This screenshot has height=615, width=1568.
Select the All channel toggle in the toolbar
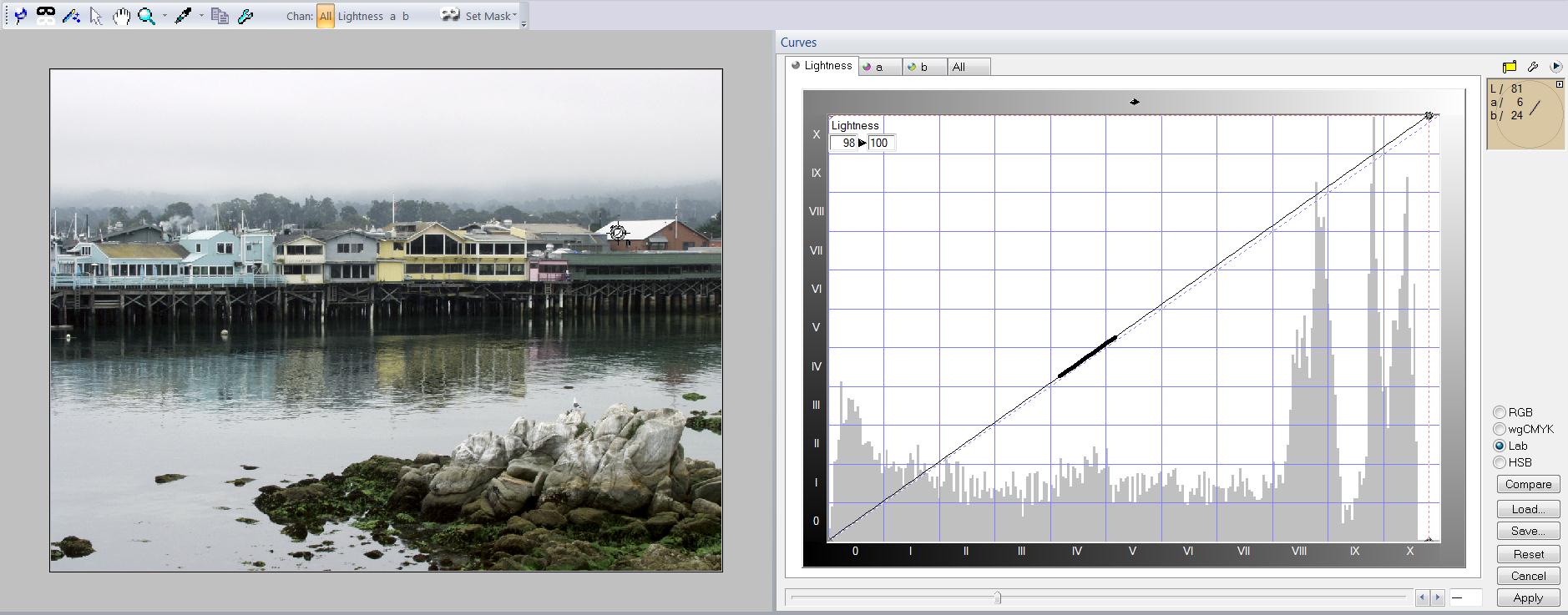coord(326,16)
